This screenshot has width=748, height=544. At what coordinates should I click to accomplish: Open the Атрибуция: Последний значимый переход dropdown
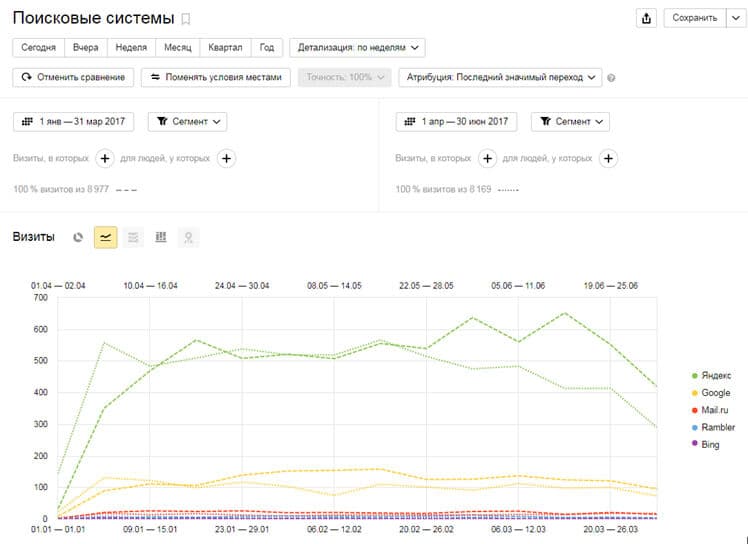pos(500,77)
